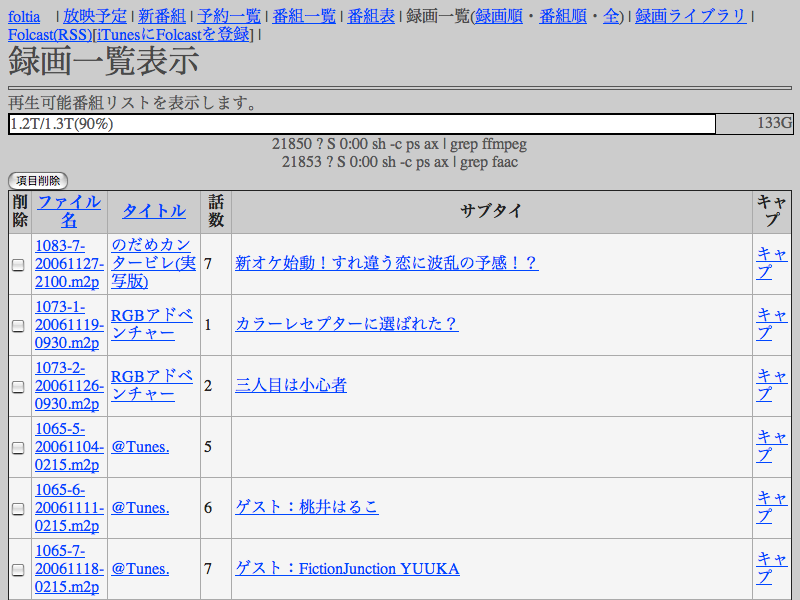Viewport: 800px width, 600px height.
Task: Register Folcast in iTunes link
Action: pos(172,35)
